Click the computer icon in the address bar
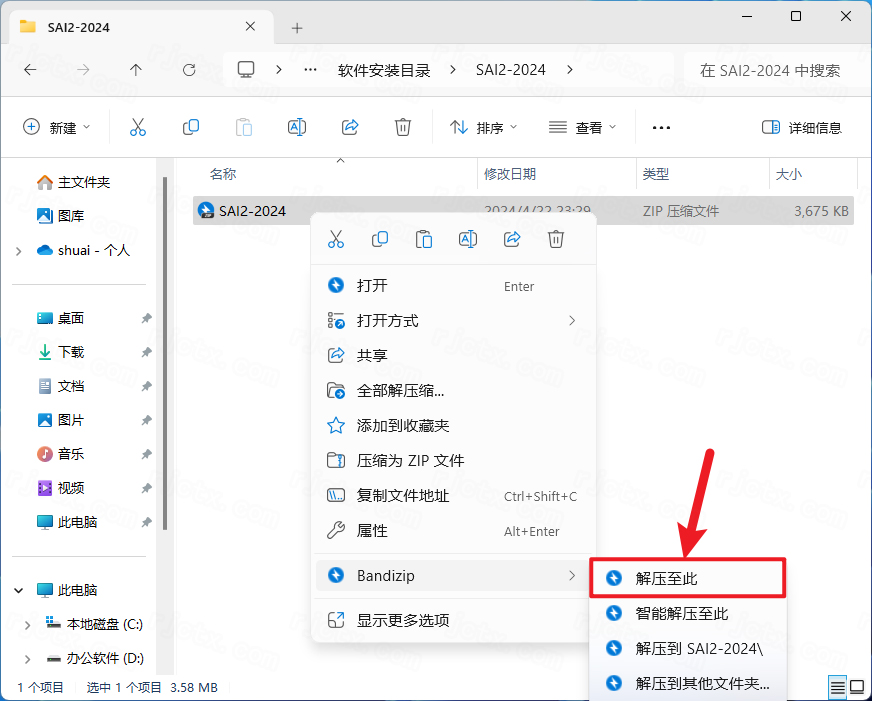Image resolution: width=872 pixels, height=701 pixels. 246,69
